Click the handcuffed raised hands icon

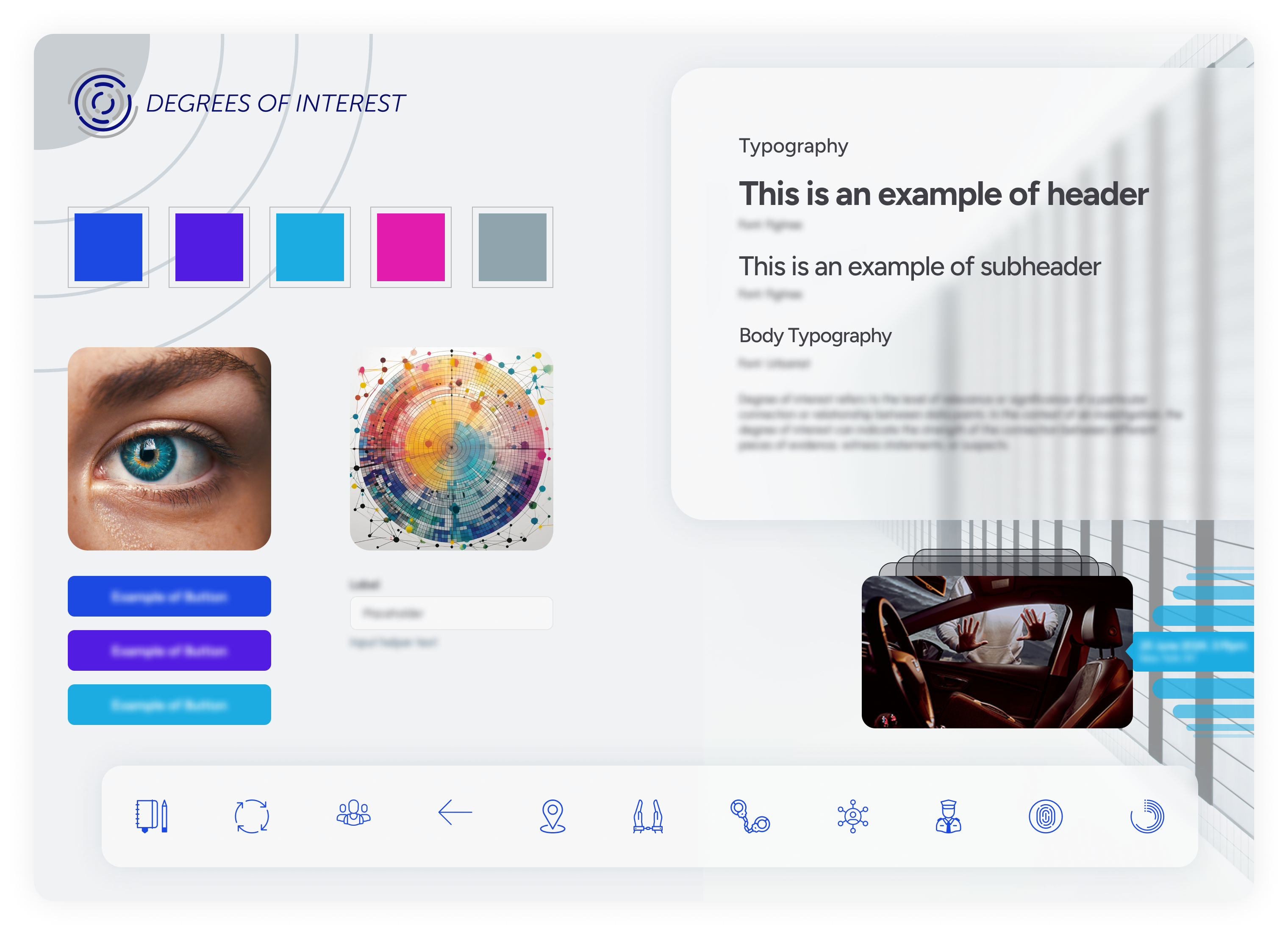pos(648,816)
